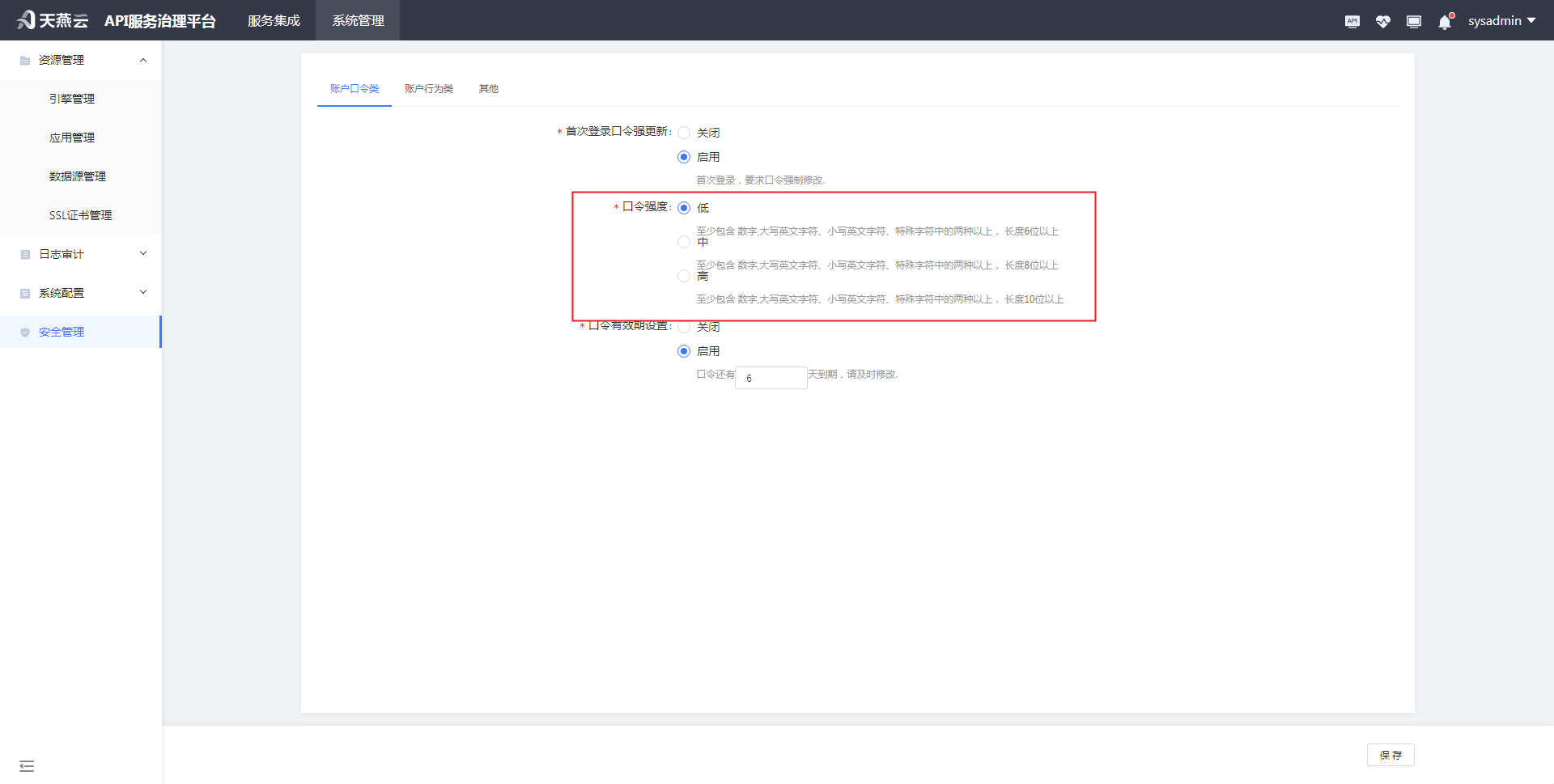Select the 低 password strength radio button
1554x784 pixels.
685,208
